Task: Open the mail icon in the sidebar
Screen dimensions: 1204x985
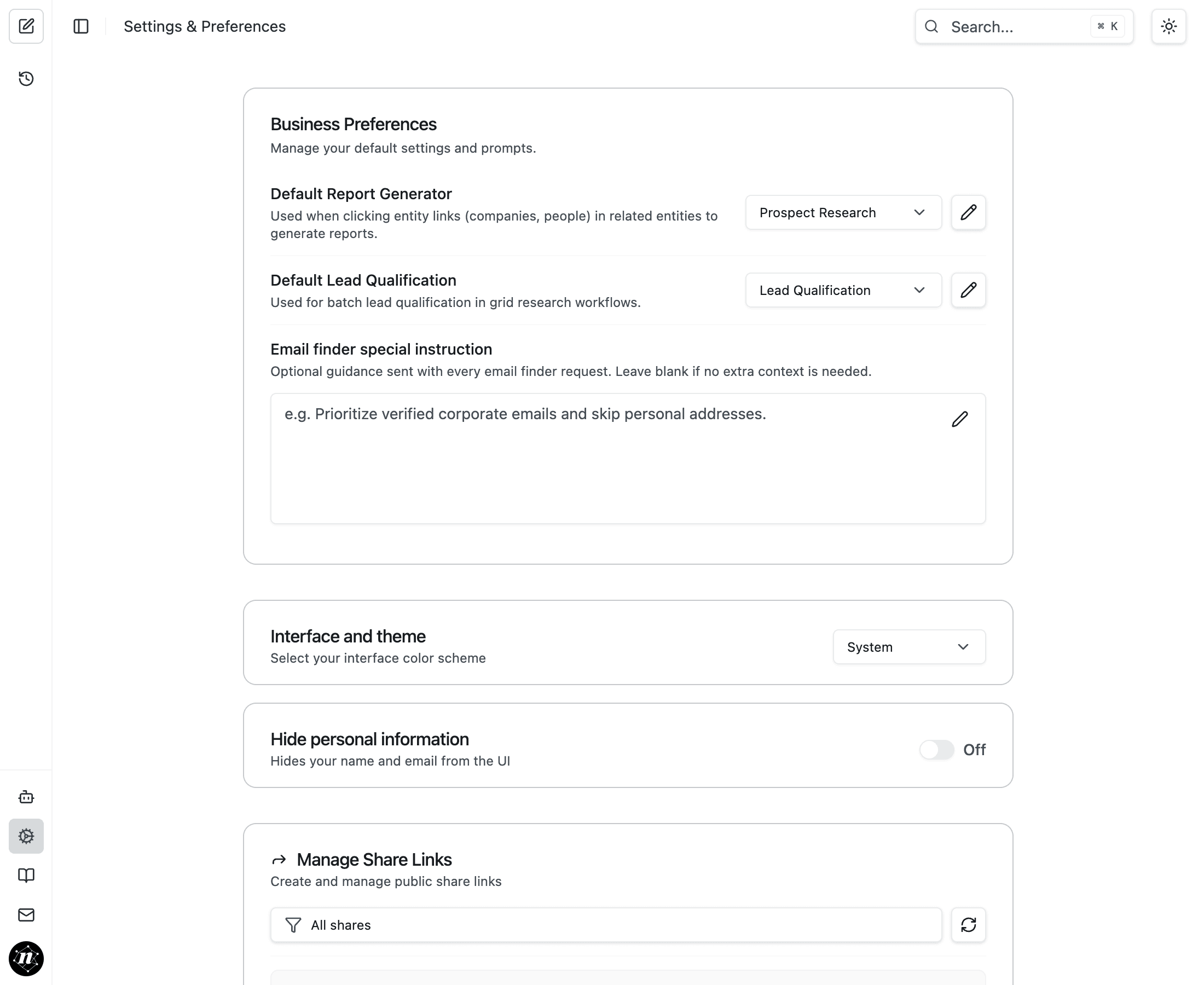Action: tap(26, 914)
